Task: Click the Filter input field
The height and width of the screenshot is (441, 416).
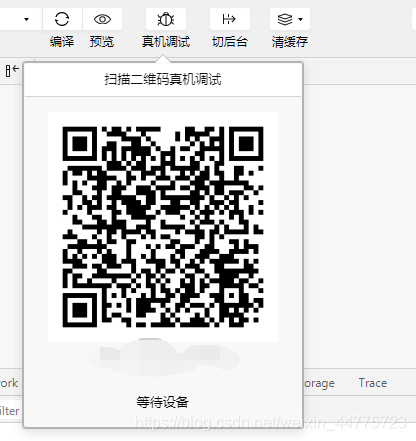Action: 11,411
